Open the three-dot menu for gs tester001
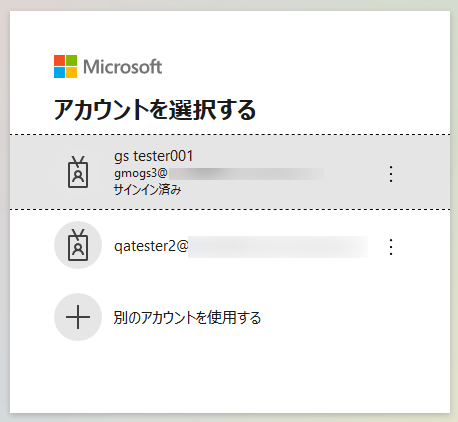 tap(391, 174)
